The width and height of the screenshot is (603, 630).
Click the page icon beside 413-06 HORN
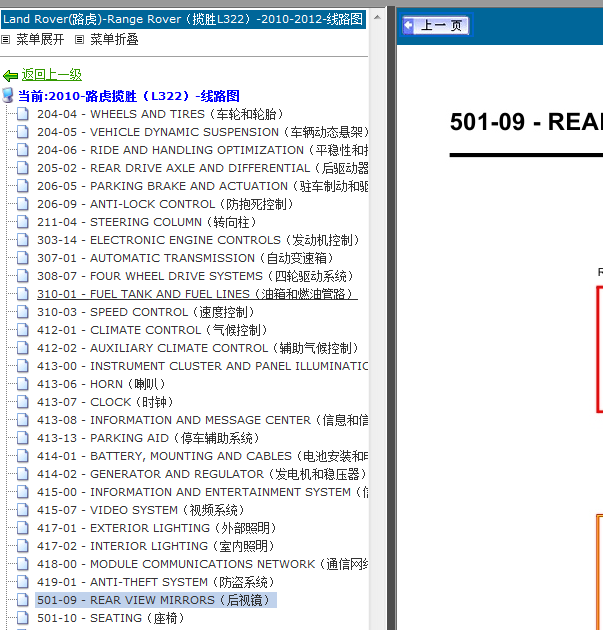23,384
